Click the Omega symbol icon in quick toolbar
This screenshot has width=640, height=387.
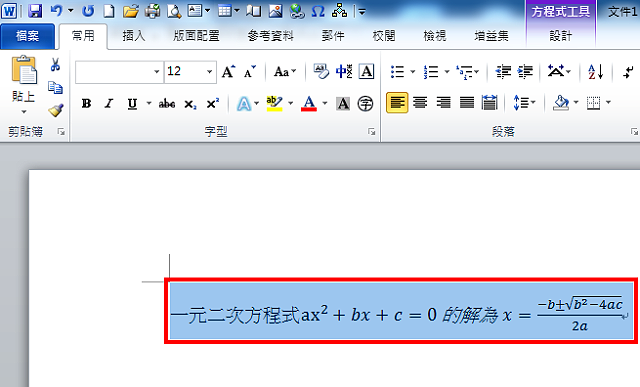[317, 11]
